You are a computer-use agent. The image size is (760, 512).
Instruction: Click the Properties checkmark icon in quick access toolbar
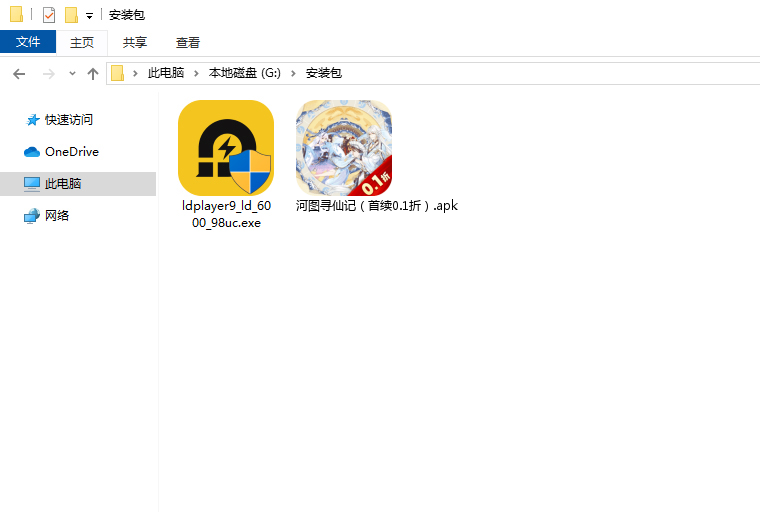pos(48,15)
